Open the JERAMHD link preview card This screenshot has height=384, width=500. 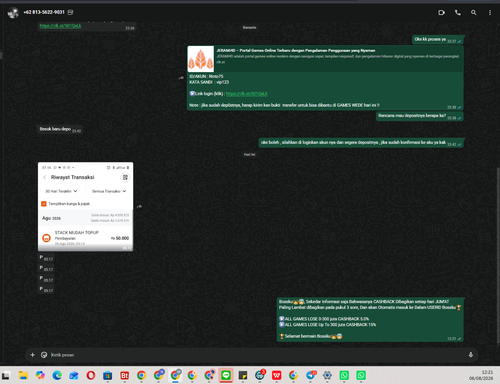[325, 59]
